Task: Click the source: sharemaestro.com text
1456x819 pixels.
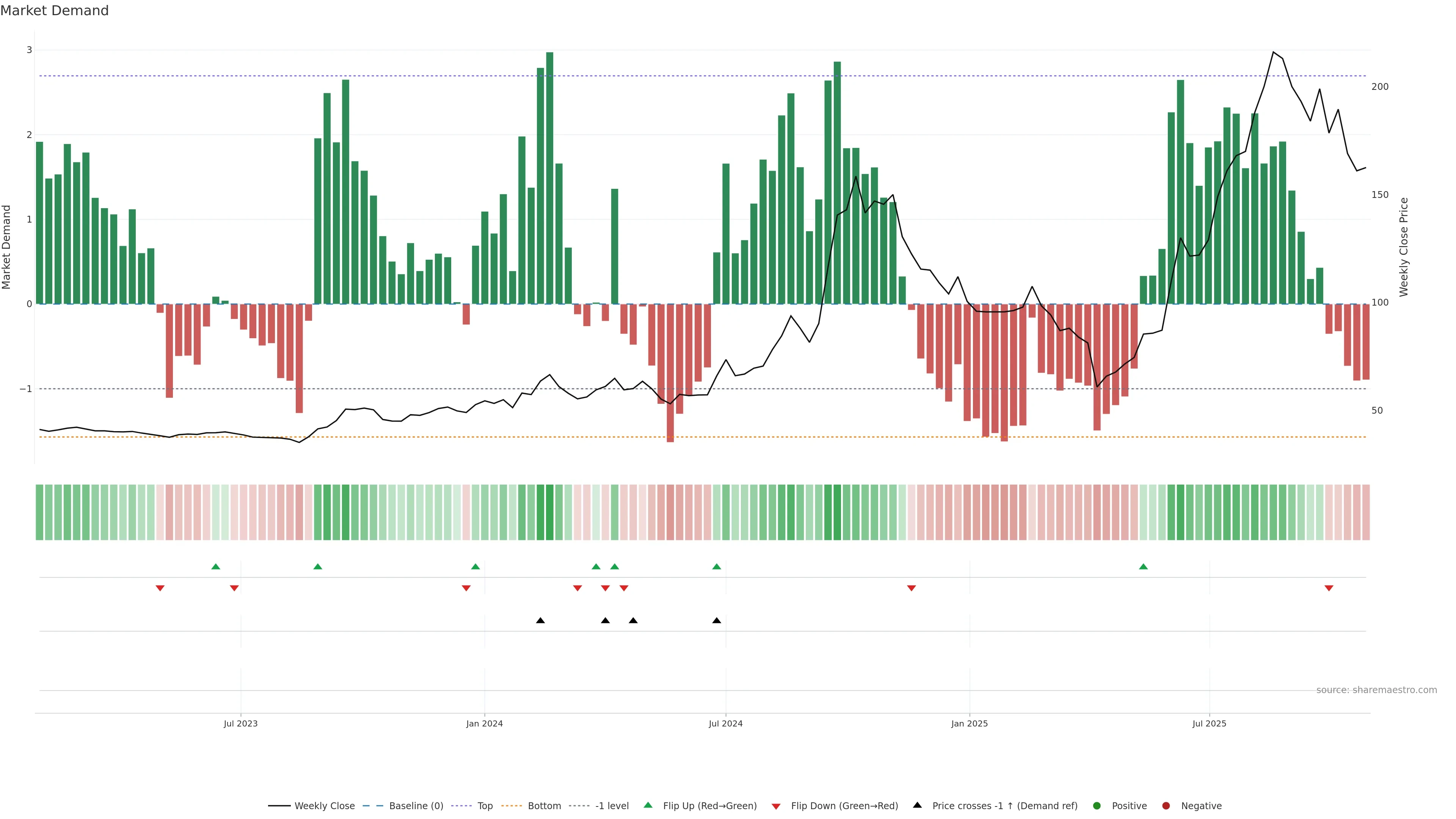Action: tap(1376, 690)
